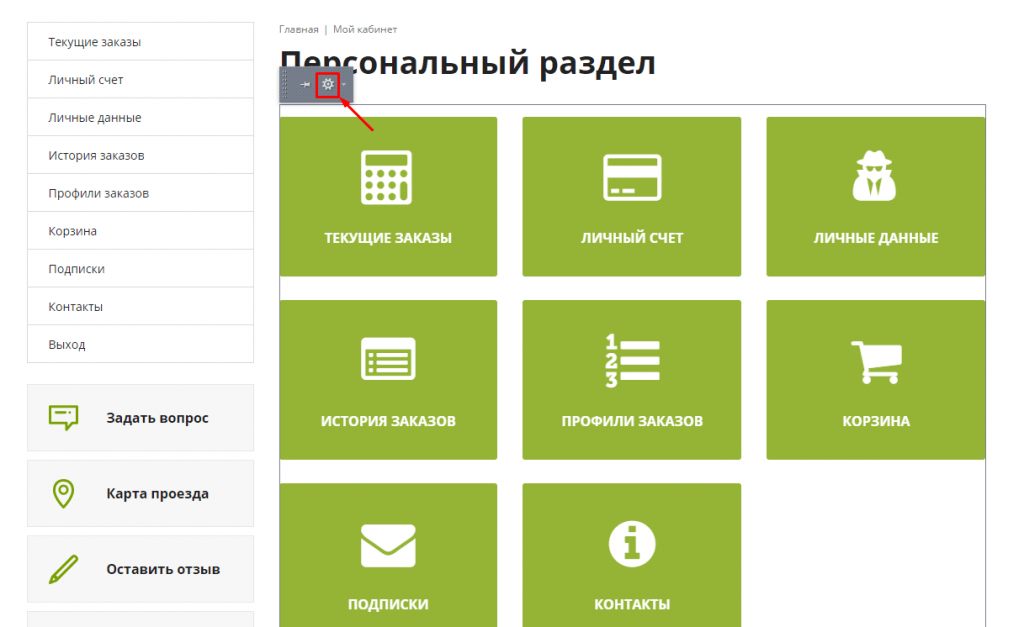Open the dropdown arrow beside the gear icon
The image size is (1024, 627).
tap(344, 84)
